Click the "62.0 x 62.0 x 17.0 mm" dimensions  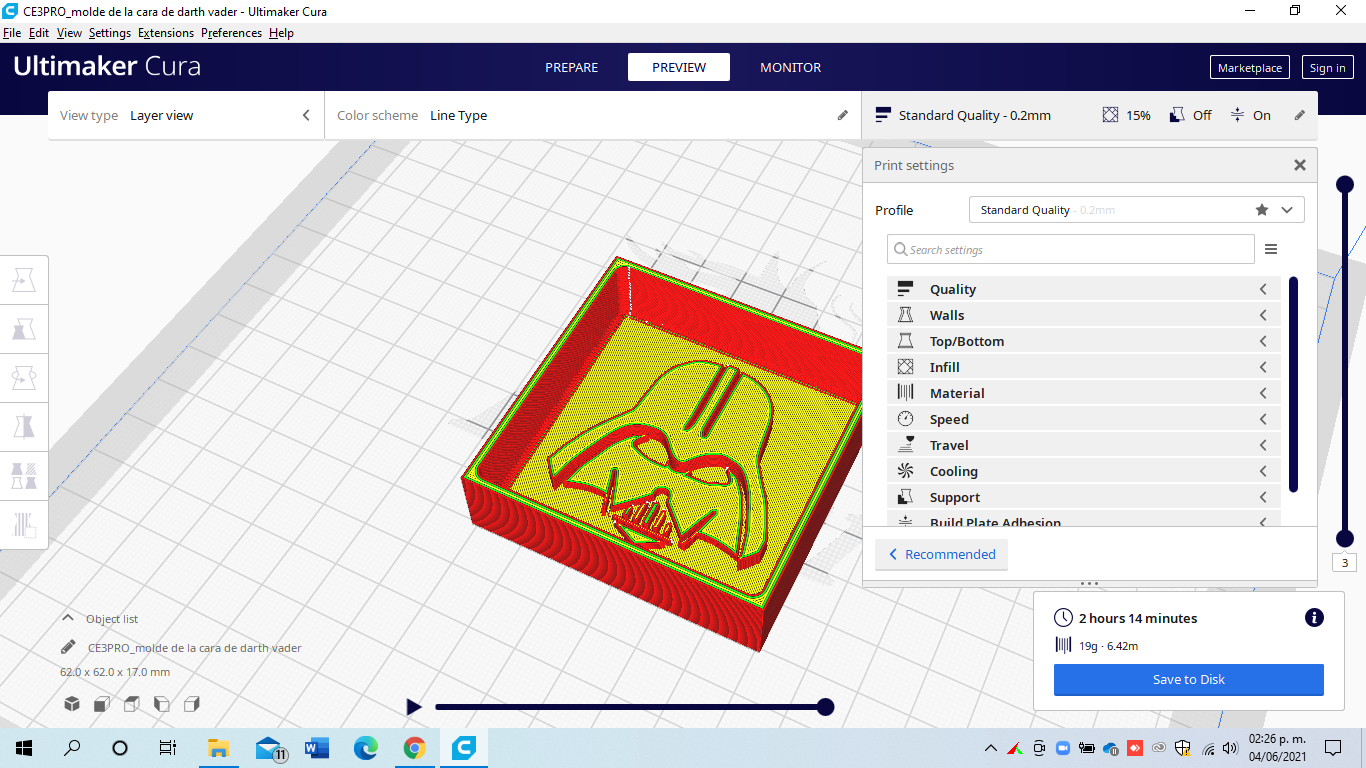[x=115, y=672]
